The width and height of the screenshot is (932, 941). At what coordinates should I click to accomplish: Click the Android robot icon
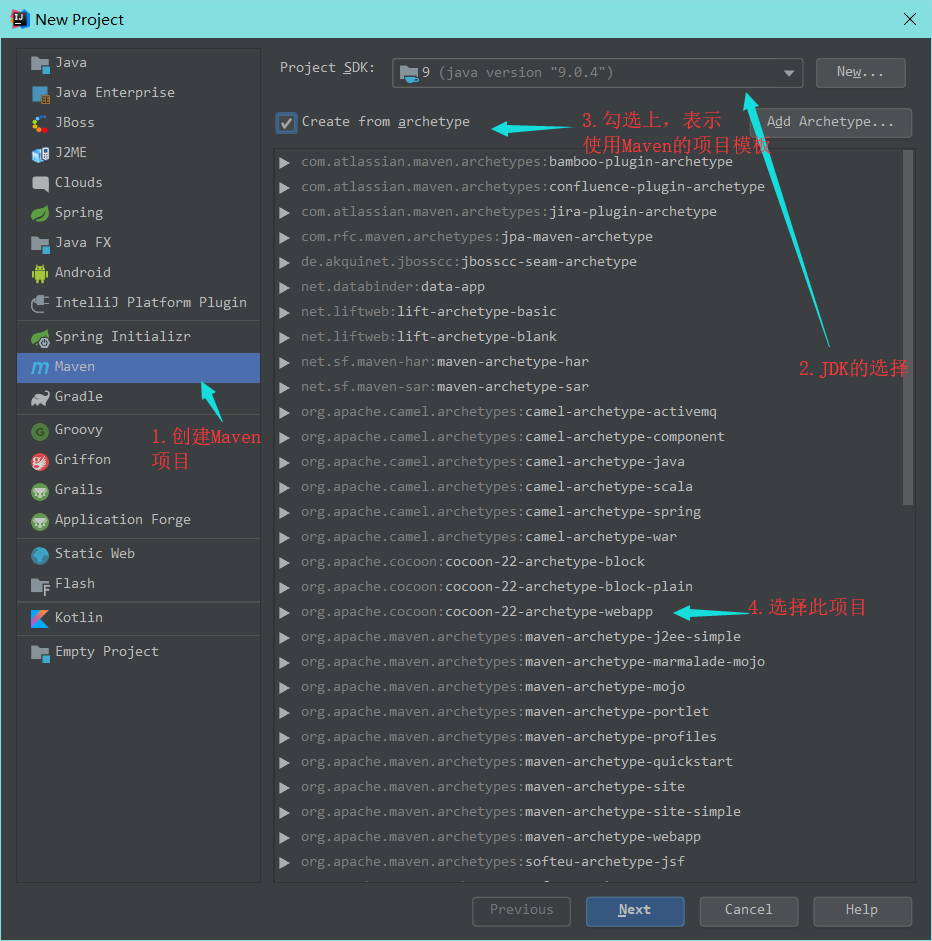pos(40,274)
